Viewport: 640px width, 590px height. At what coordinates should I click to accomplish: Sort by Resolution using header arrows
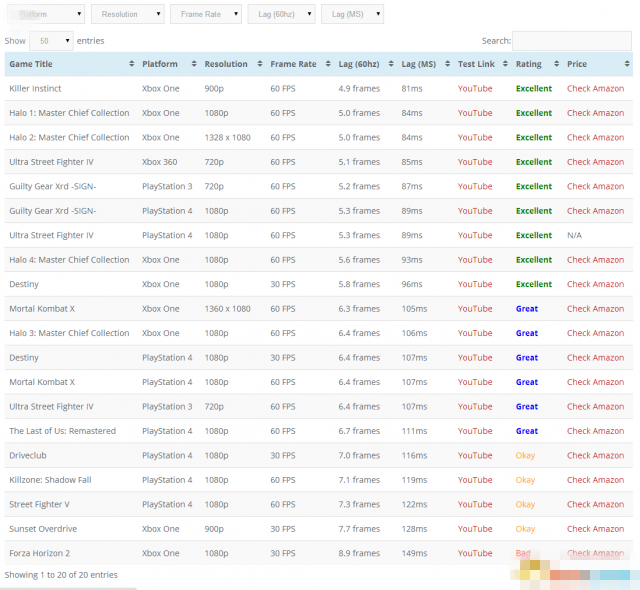pos(260,64)
